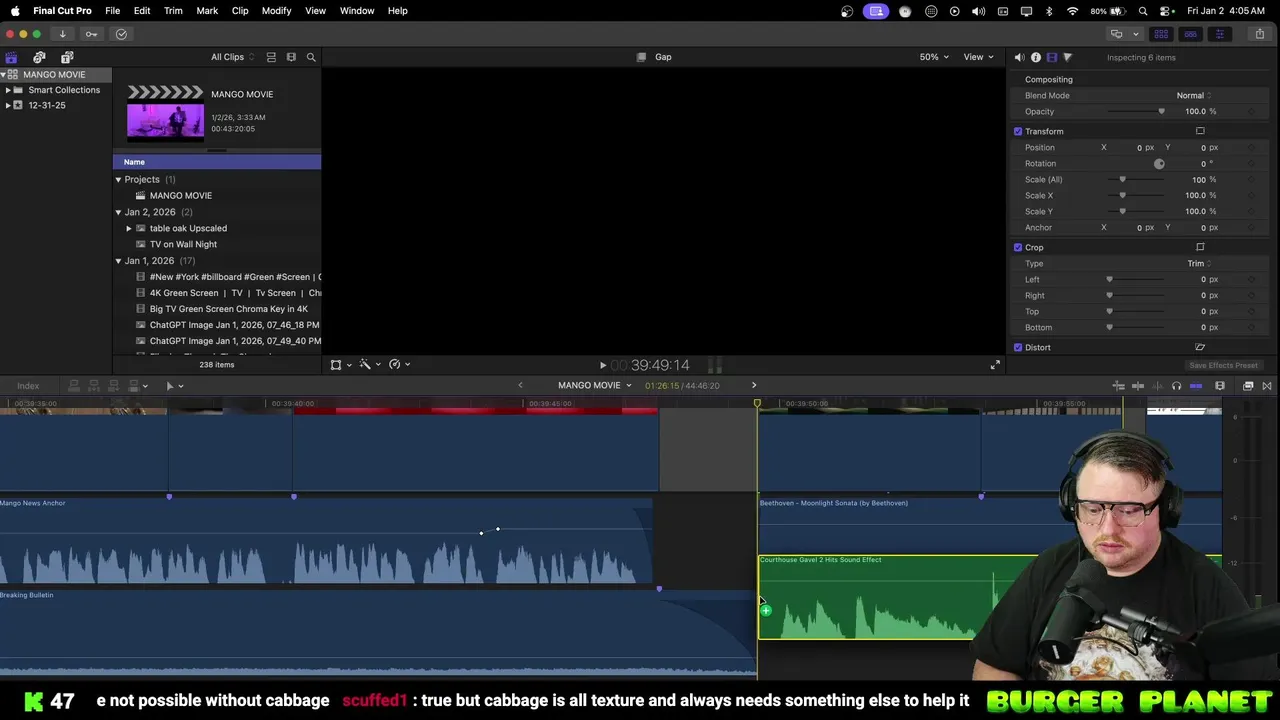
Task: Open the Clip menu
Action: [240, 10]
